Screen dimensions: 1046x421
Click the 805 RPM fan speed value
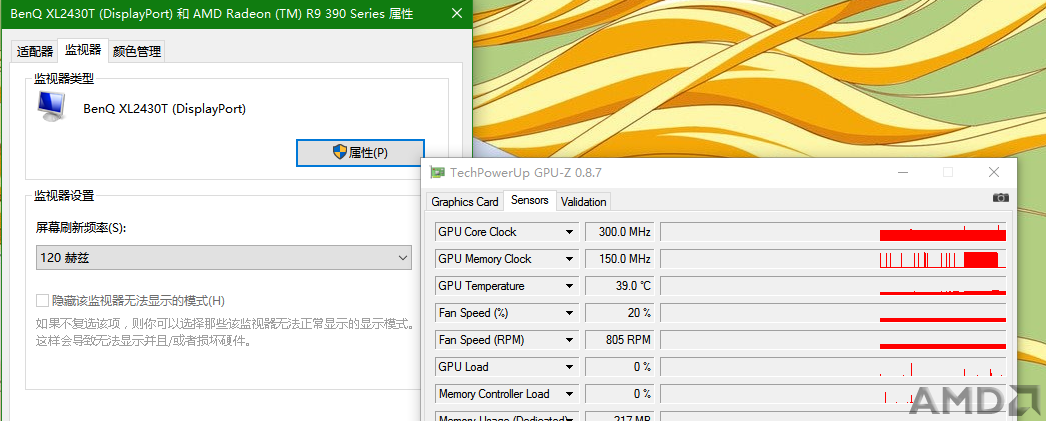620,340
